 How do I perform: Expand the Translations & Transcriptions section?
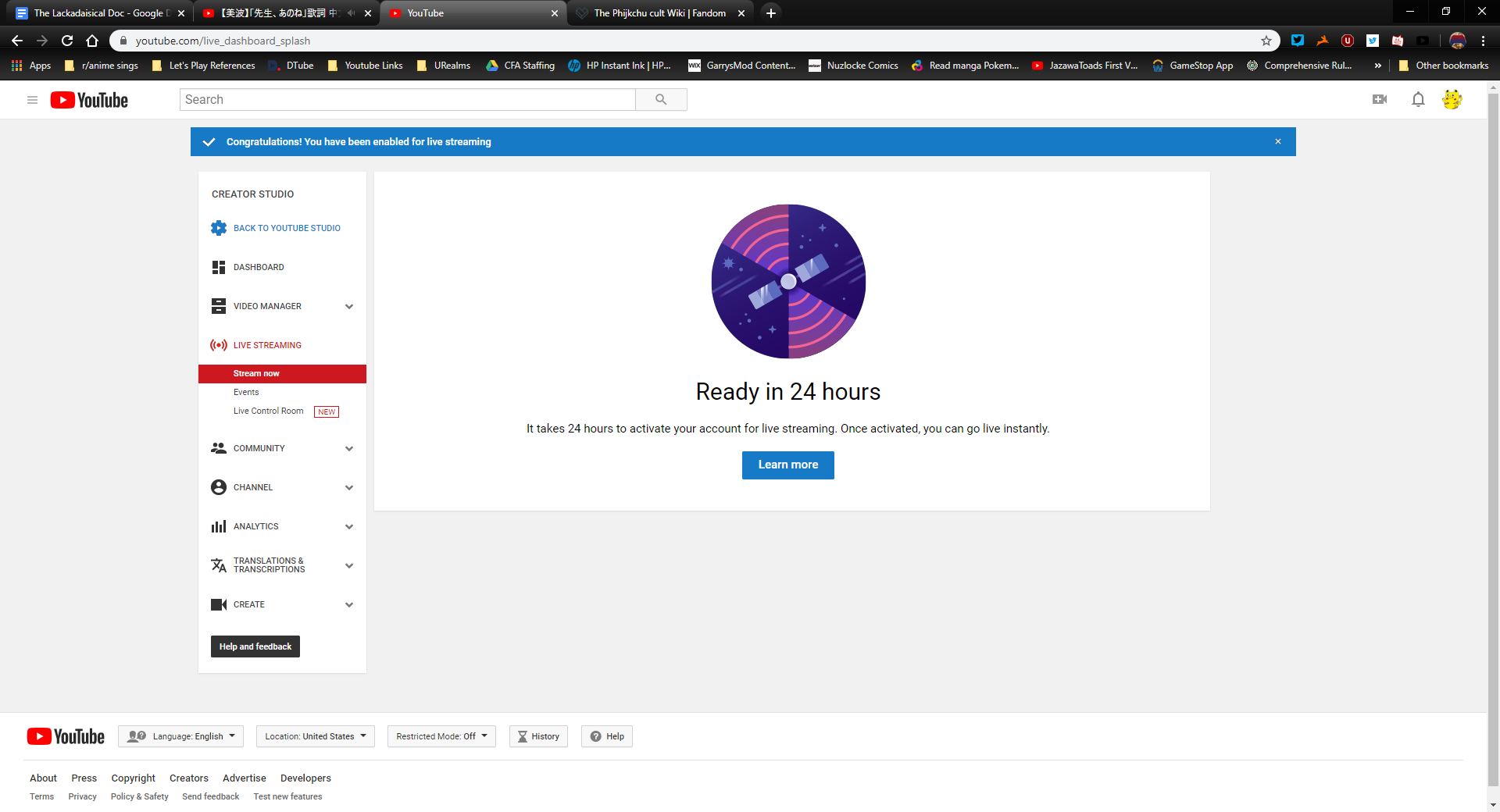tap(349, 565)
